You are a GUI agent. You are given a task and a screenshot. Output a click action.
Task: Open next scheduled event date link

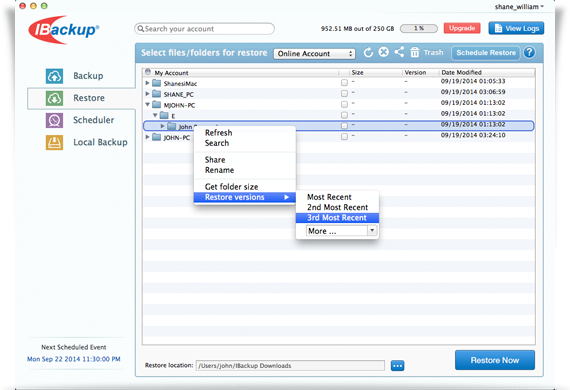click(74, 359)
